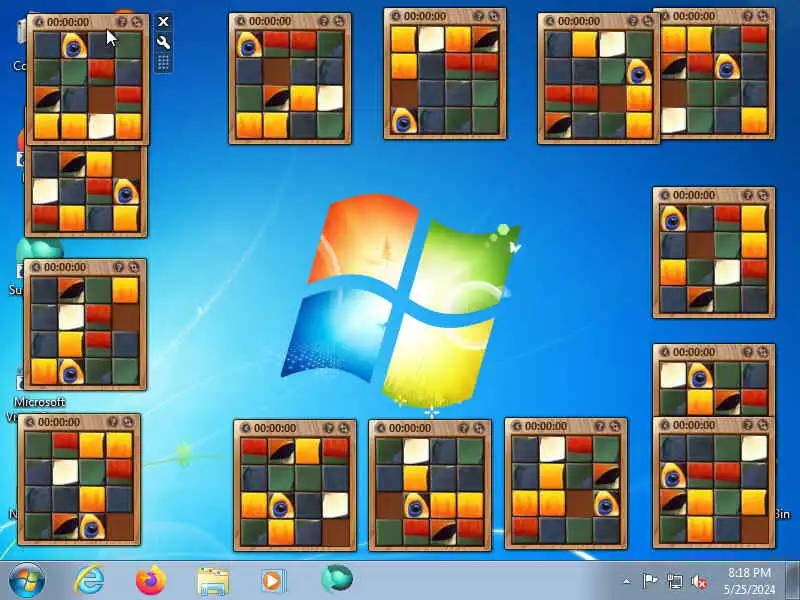This screenshot has width=800, height=600.
Task: Show picture '?' on top-right corner puzzle
Action: 748,16
